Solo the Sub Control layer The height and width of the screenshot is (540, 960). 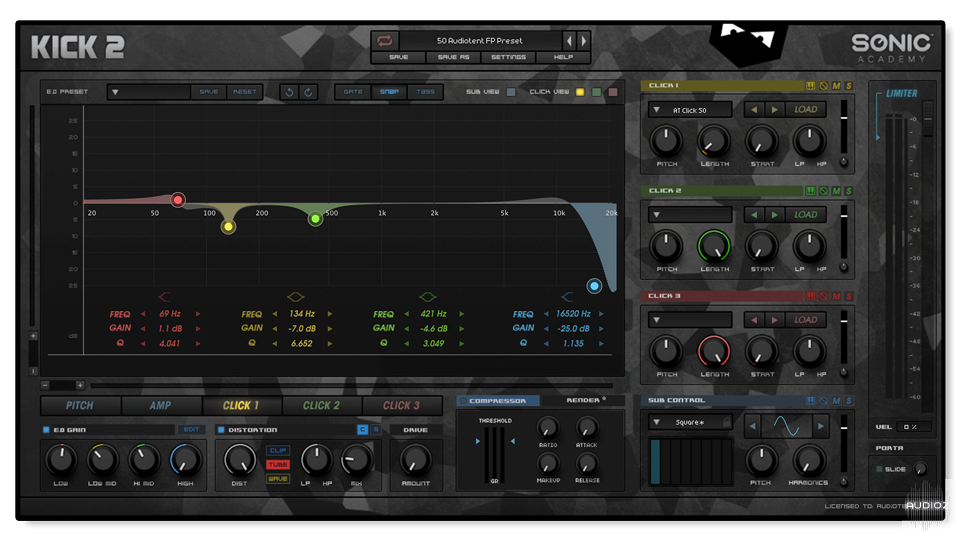click(849, 401)
